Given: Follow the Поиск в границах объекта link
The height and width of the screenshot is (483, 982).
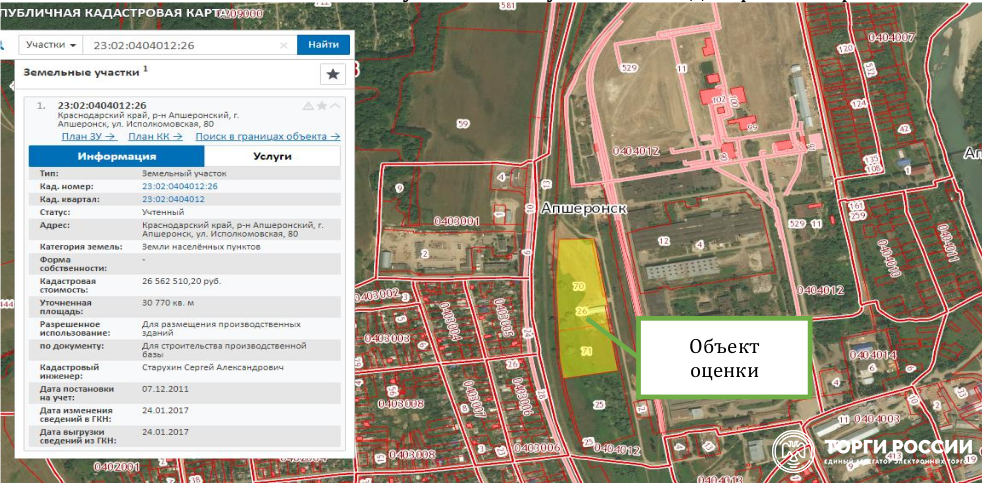Looking at the screenshot, I should (x=267, y=136).
